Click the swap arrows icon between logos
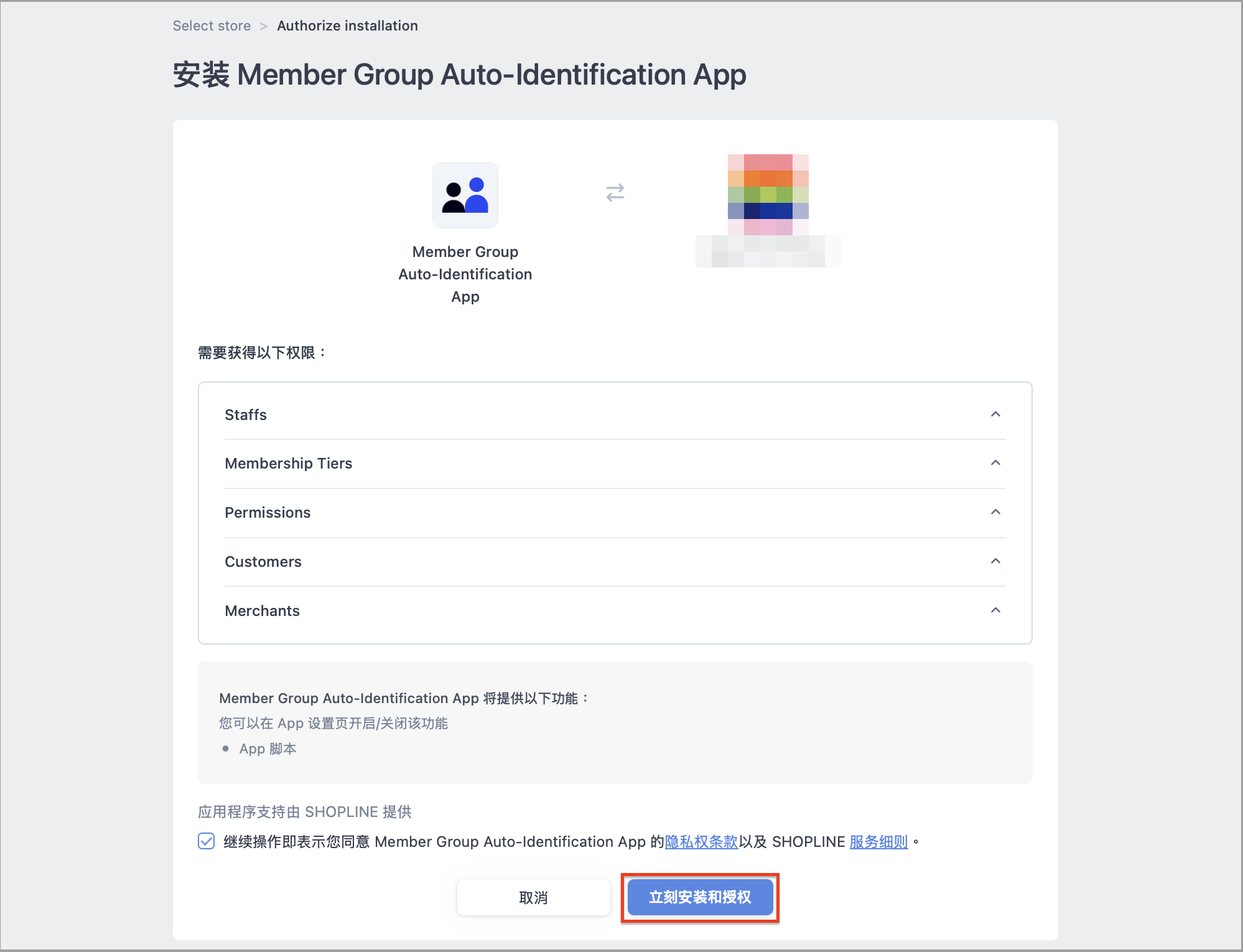Image resolution: width=1243 pixels, height=952 pixels. (x=615, y=193)
